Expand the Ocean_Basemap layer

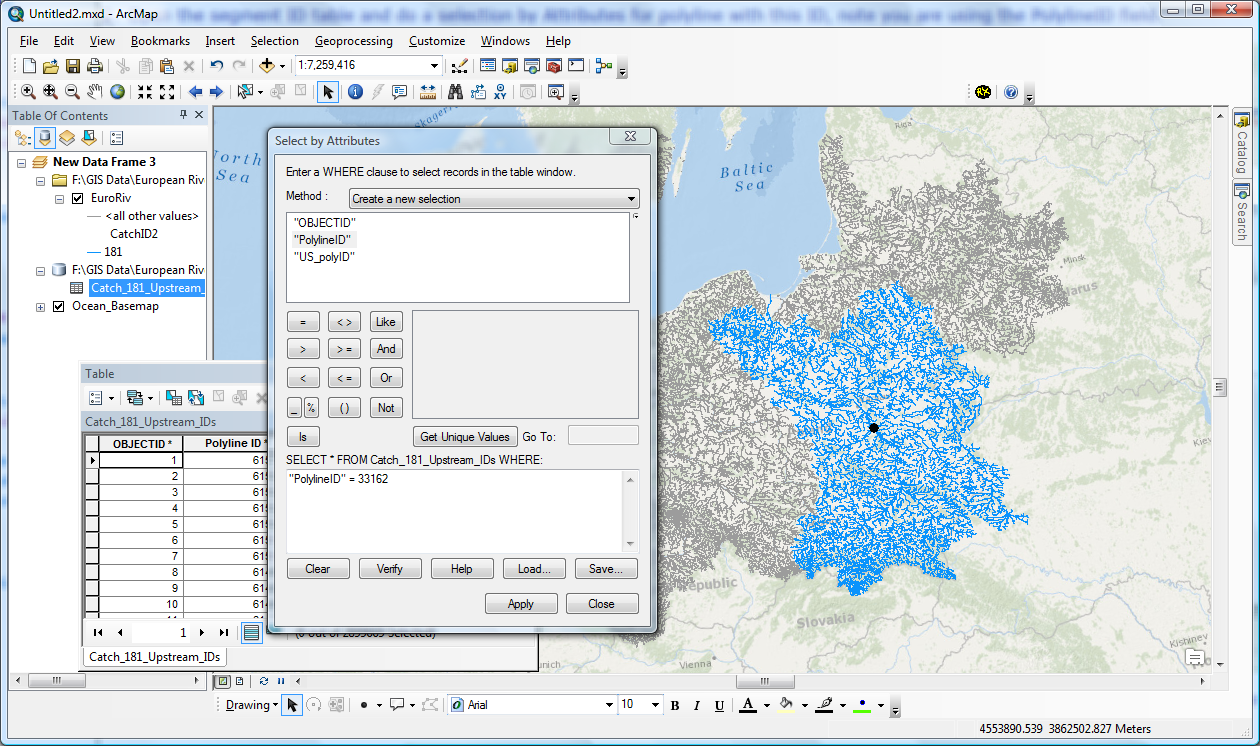pos(41,306)
